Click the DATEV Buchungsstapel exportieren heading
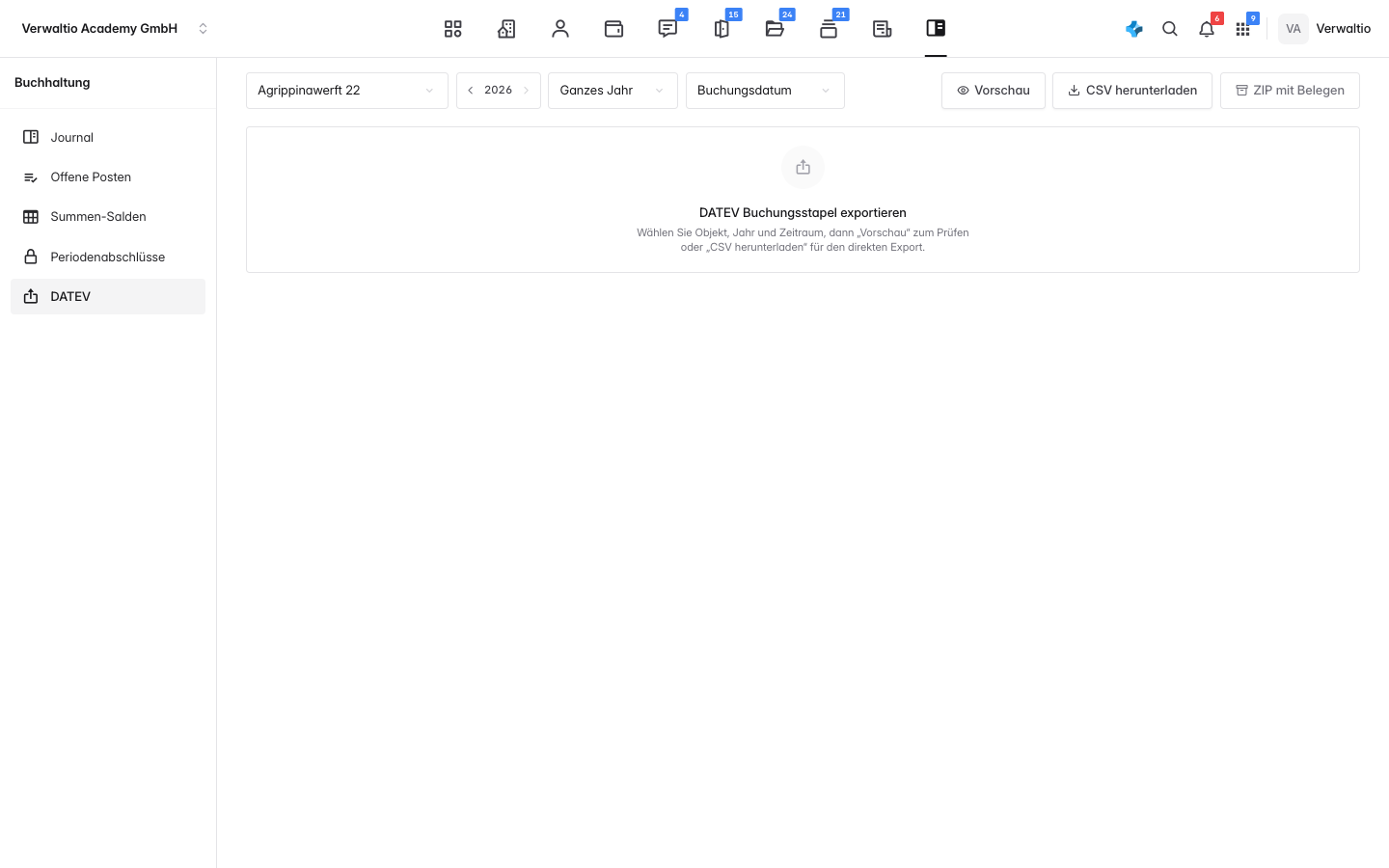This screenshot has height=868, width=1389. [803, 213]
